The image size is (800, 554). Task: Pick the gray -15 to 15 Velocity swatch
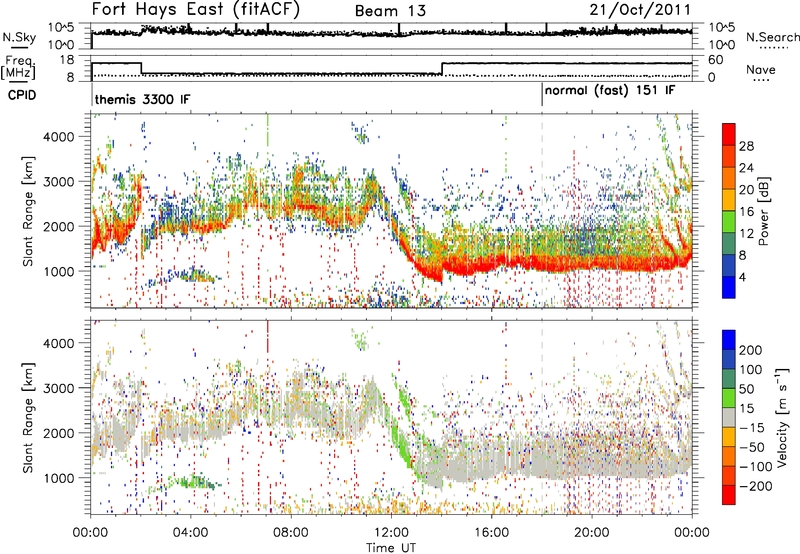click(729, 417)
